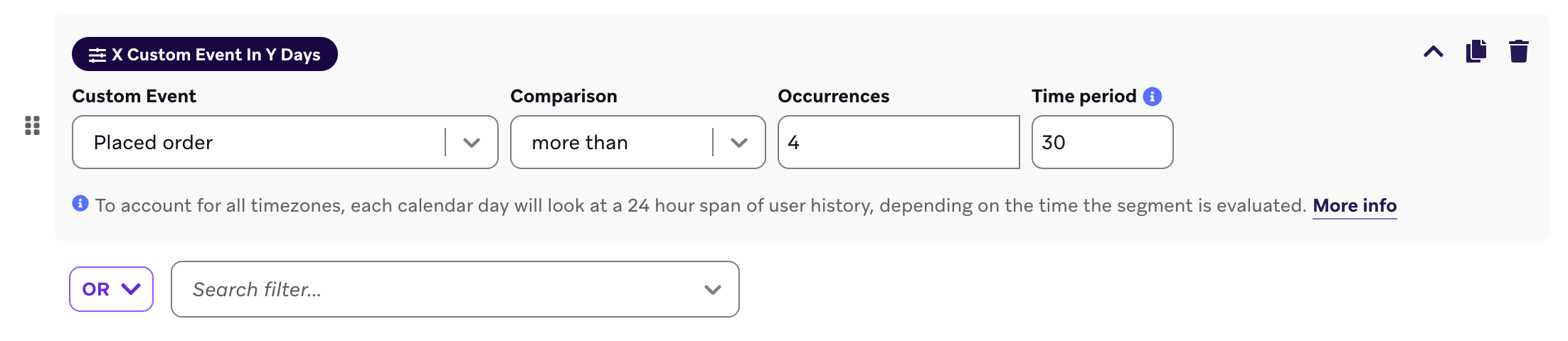
Task: Collapse the filter with the up chevron
Action: tap(1433, 52)
